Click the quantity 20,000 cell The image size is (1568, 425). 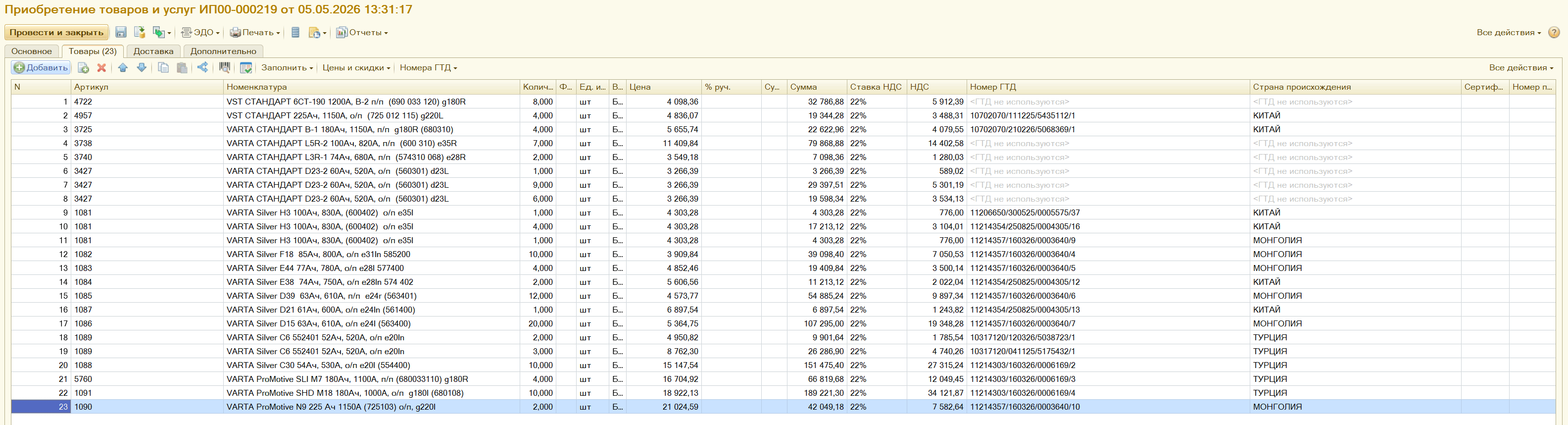click(538, 324)
